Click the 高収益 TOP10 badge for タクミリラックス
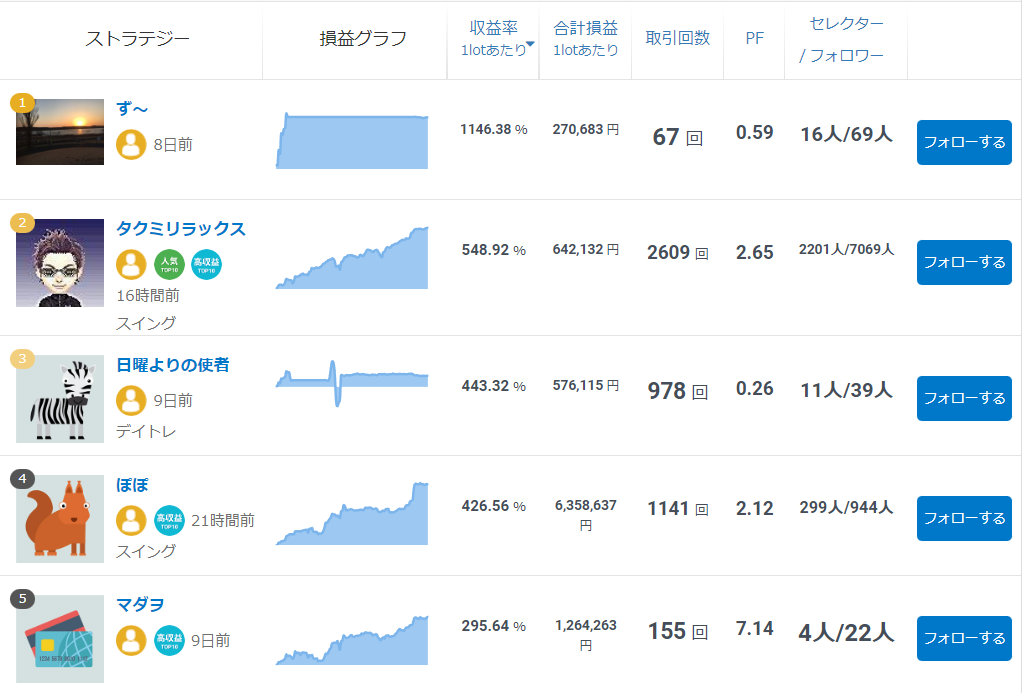Image resolution: width=1022 pixels, height=693 pixels. tap(207, 265)
